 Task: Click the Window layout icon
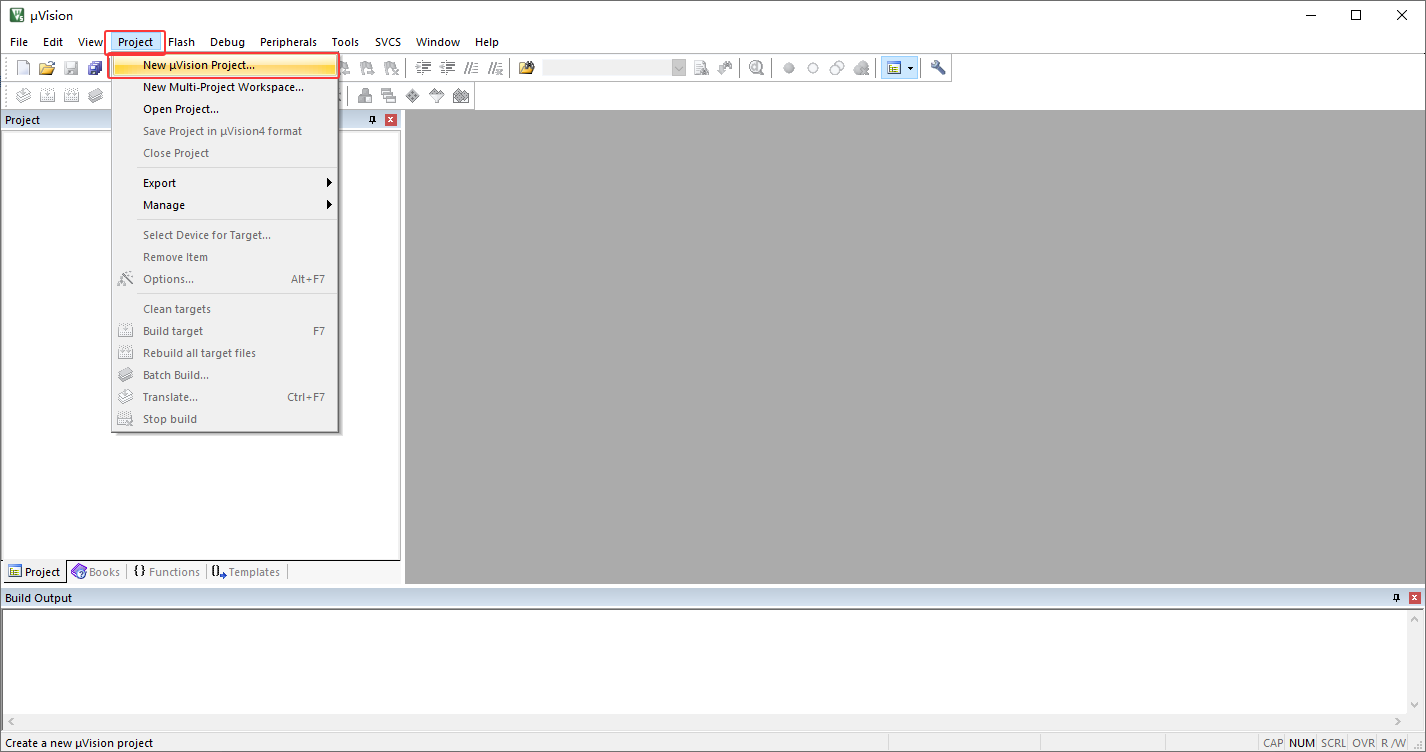coord(894,68)
